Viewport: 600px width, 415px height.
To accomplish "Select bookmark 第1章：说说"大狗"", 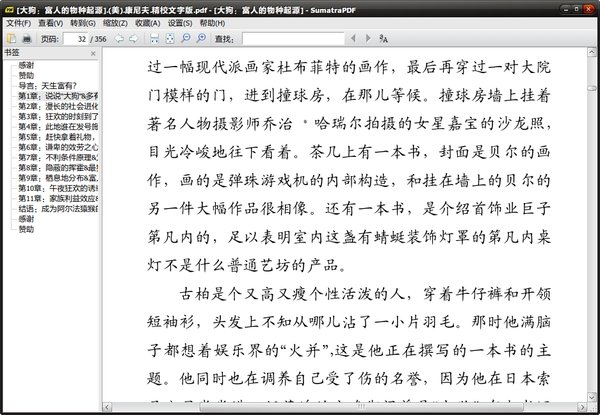I will pos(58,96).
